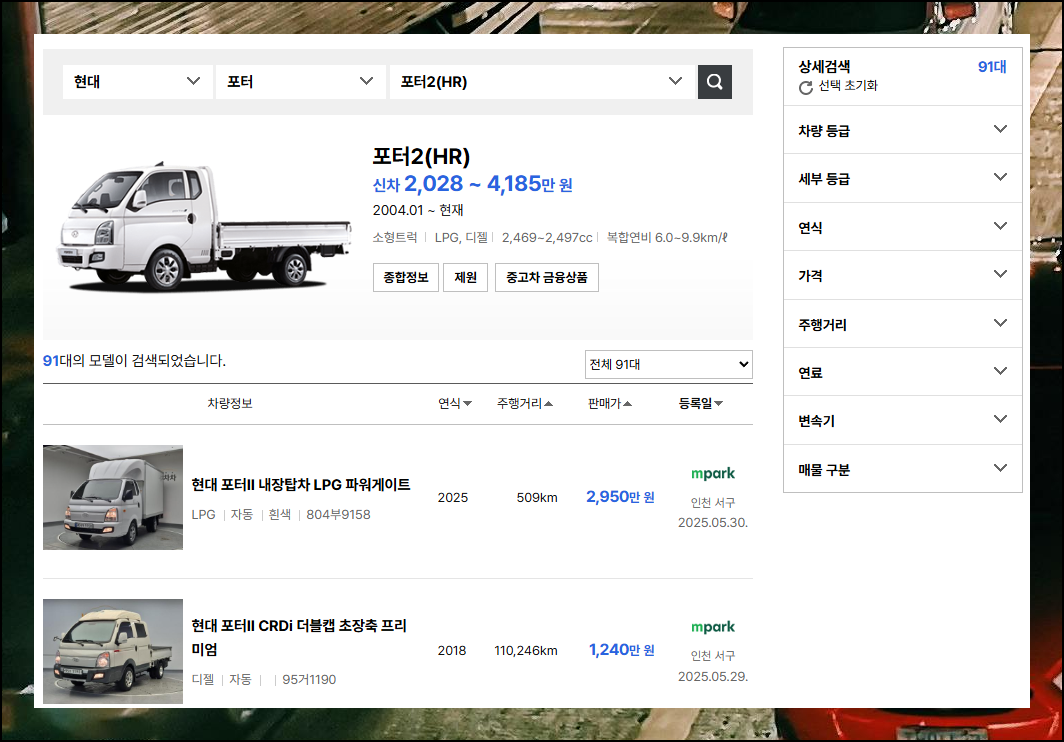The image size is (1064, 742).
Task: Click the 95거1190 plate number
Action: (309, 680)
